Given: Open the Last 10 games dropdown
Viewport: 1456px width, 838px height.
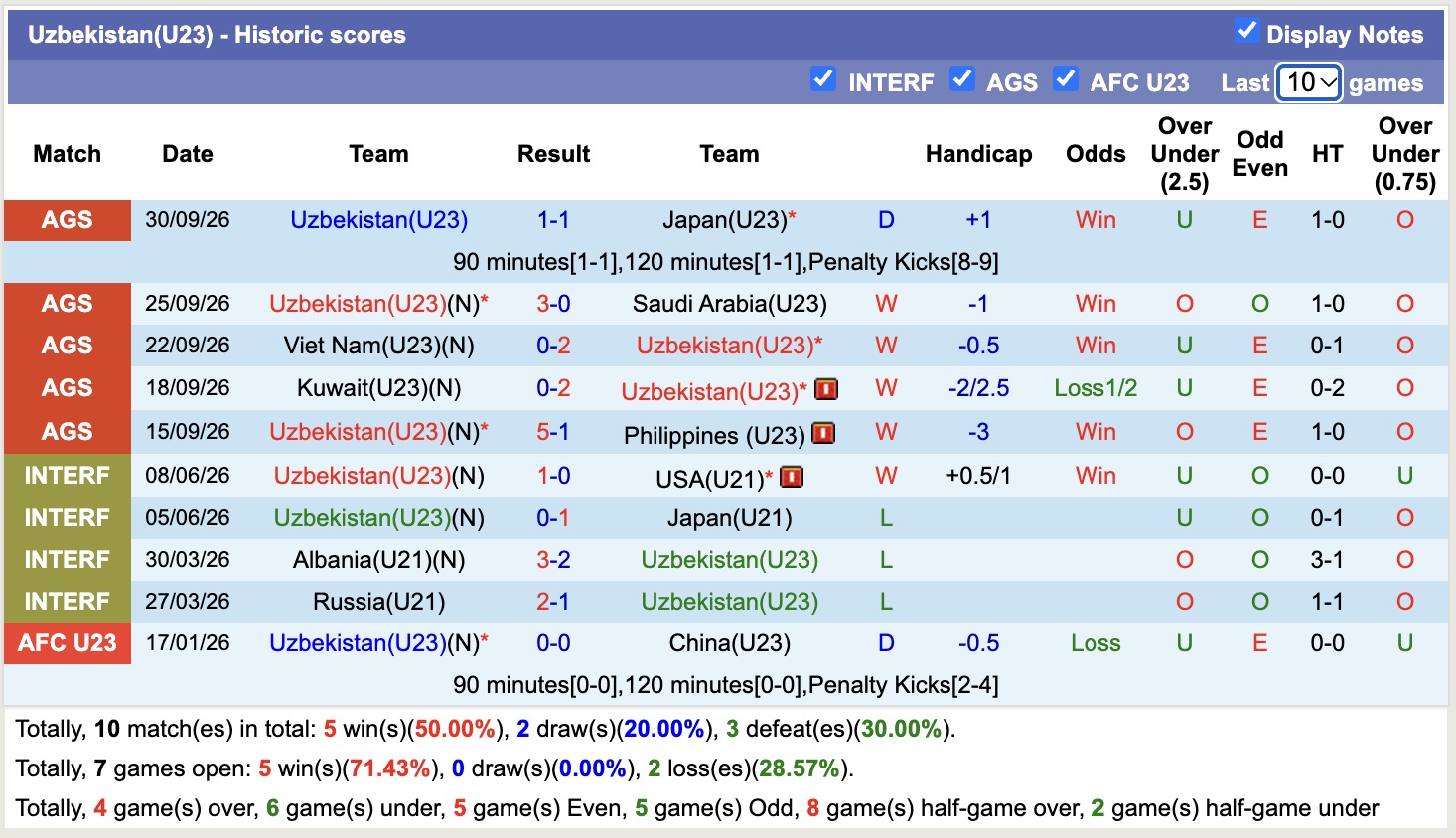Looking at the screenshot, I should (1310, 82).
